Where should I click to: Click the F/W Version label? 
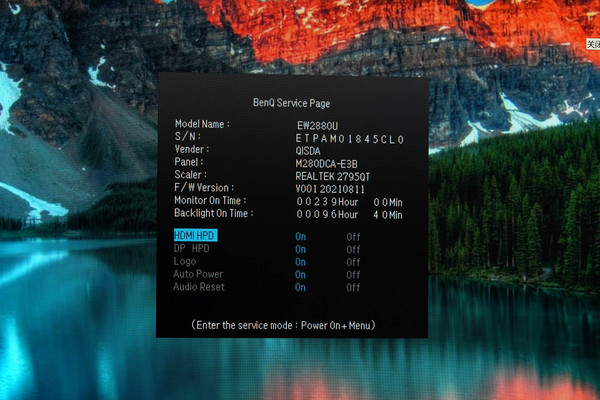pos(204,188)
